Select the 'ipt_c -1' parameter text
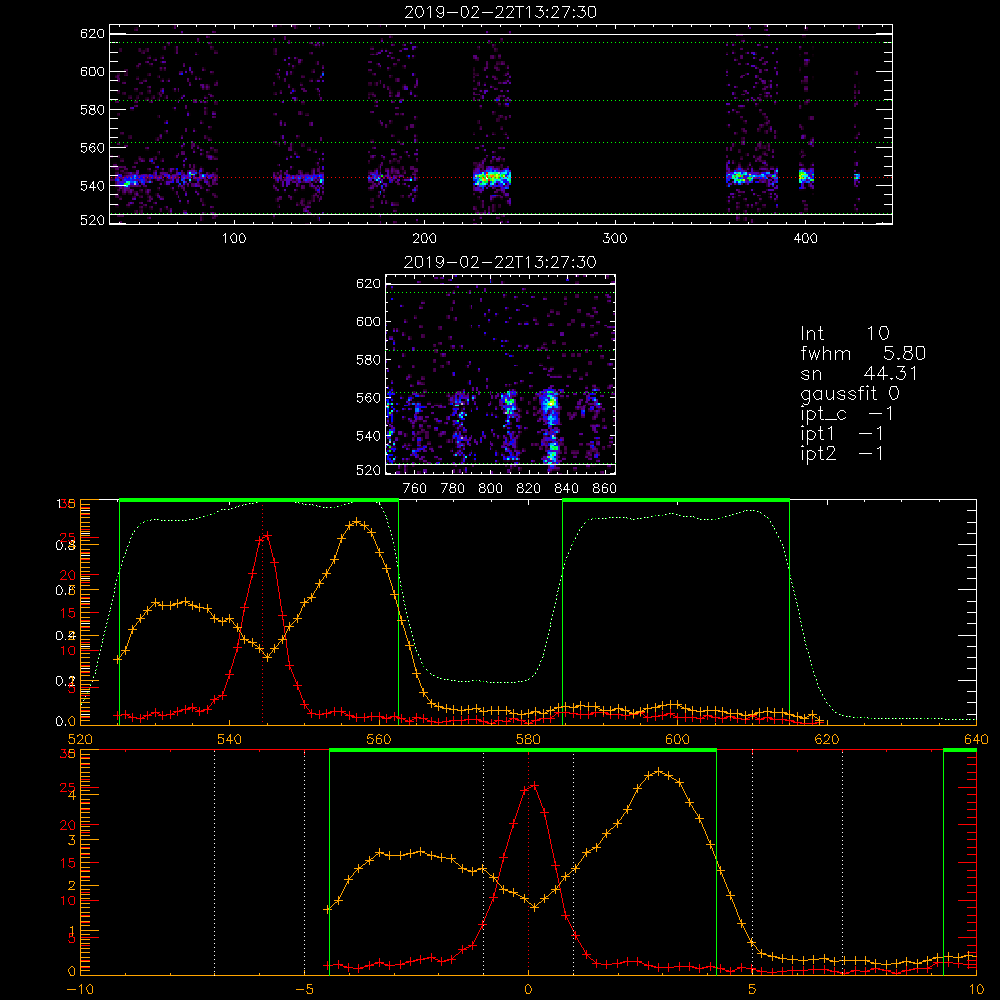This screenshot has height=1000, width=1000. tap(847, 414)
